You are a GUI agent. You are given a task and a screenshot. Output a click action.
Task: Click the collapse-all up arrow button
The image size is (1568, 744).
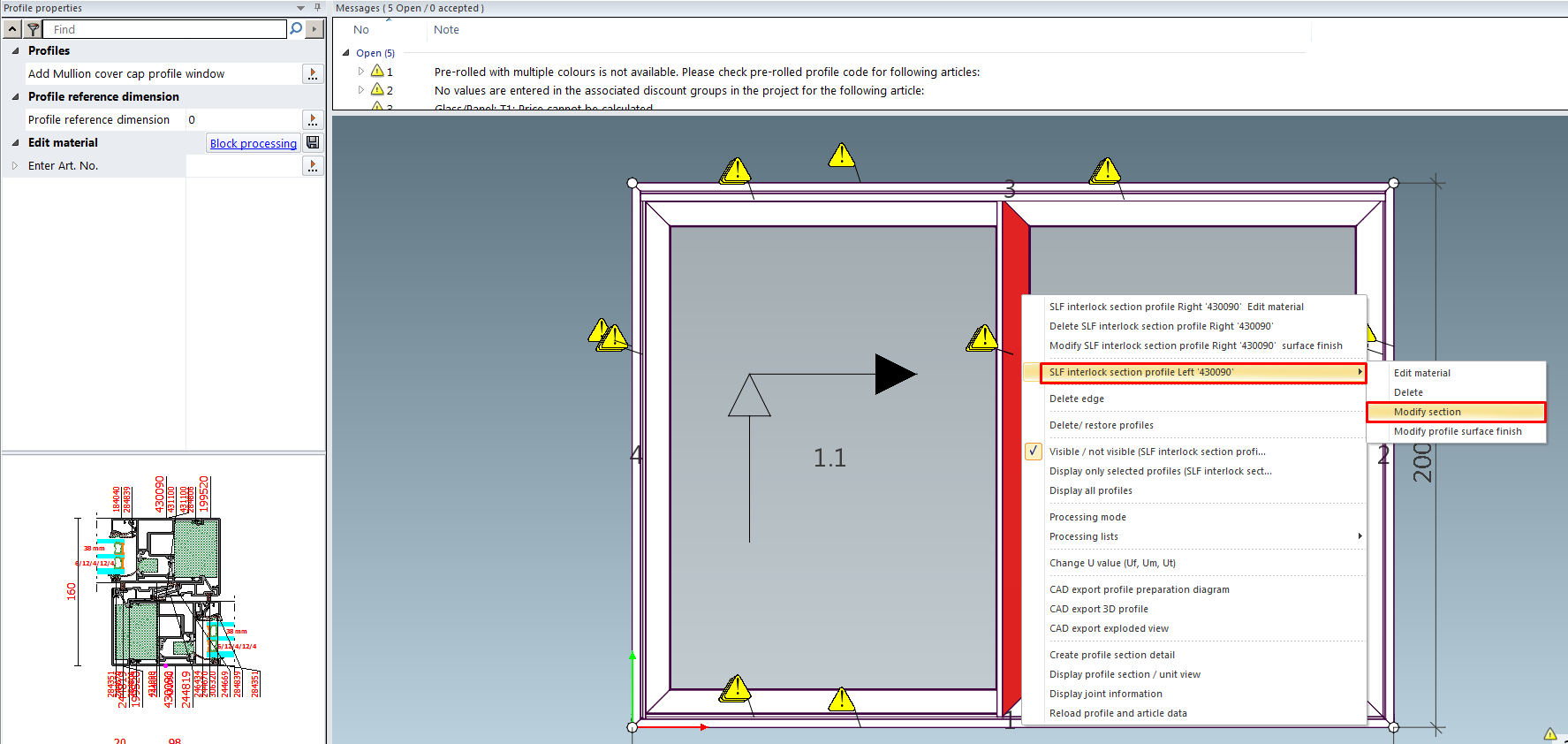[x=12, y=29]
